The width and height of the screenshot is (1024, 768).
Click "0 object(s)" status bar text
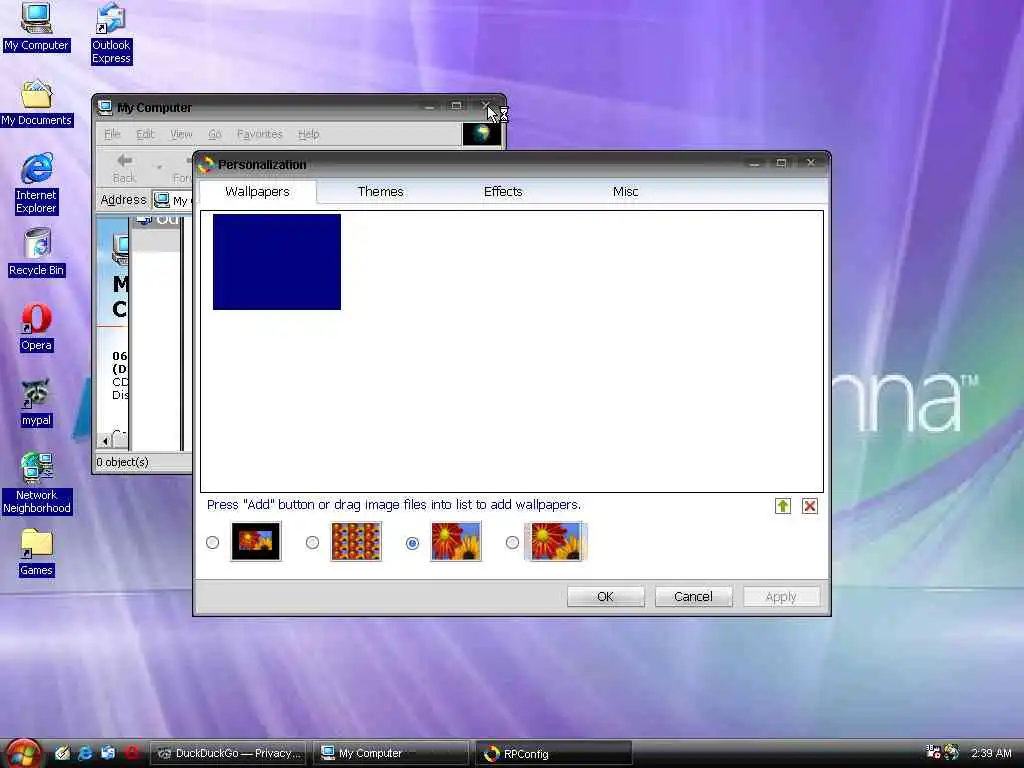pos(122,462)
